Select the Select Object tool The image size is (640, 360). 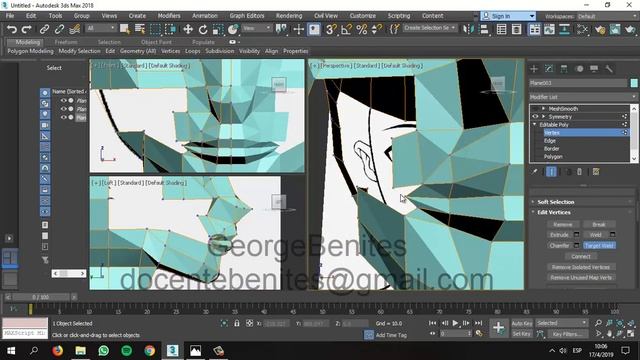[125, 29]
